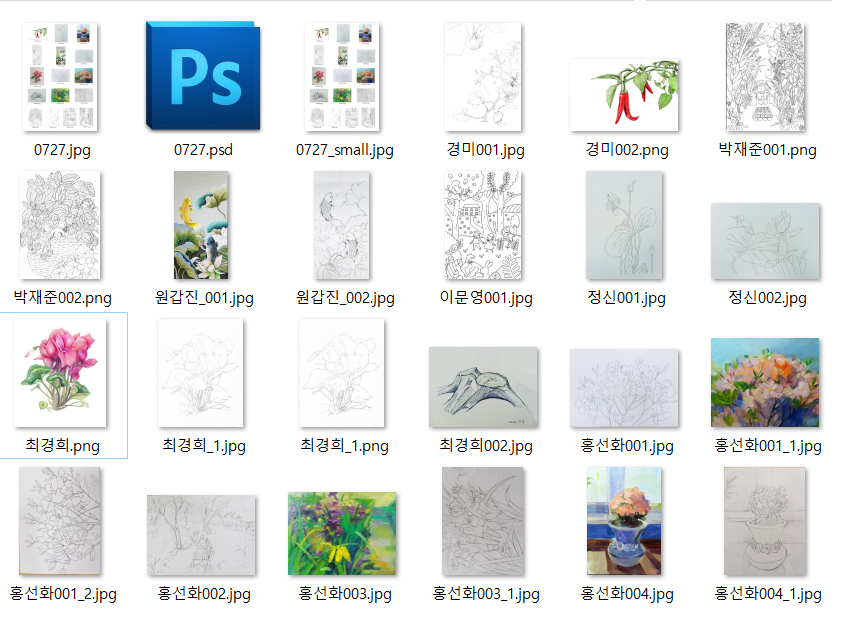Select the 최경희_1.png sketch thumbnail

coord(344,373)
